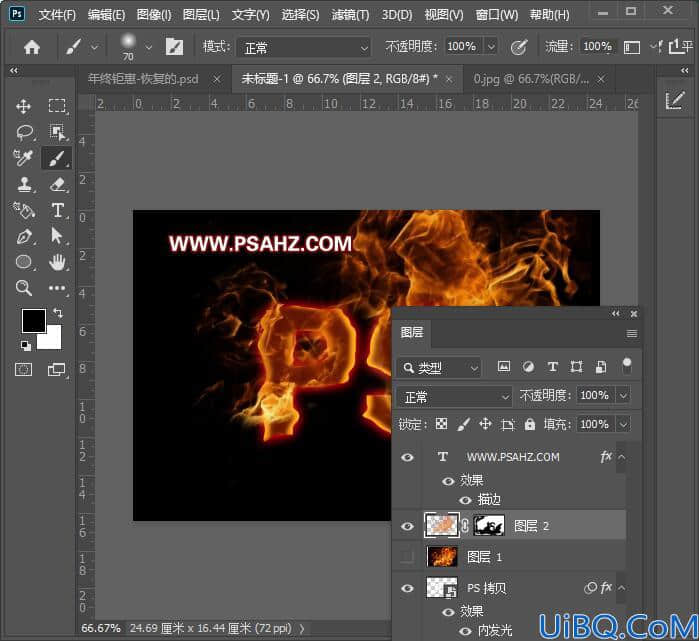Select the Rectangular Marquee tool
Image resolution: width=699 pixels, height=641 pixels.
(x=57, y=106)
